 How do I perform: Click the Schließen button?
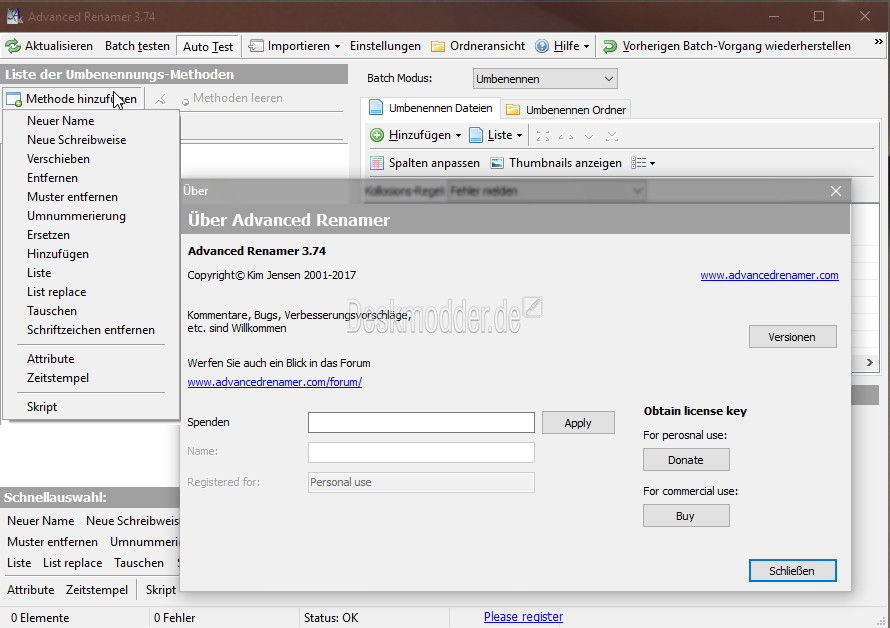(792, 571)
